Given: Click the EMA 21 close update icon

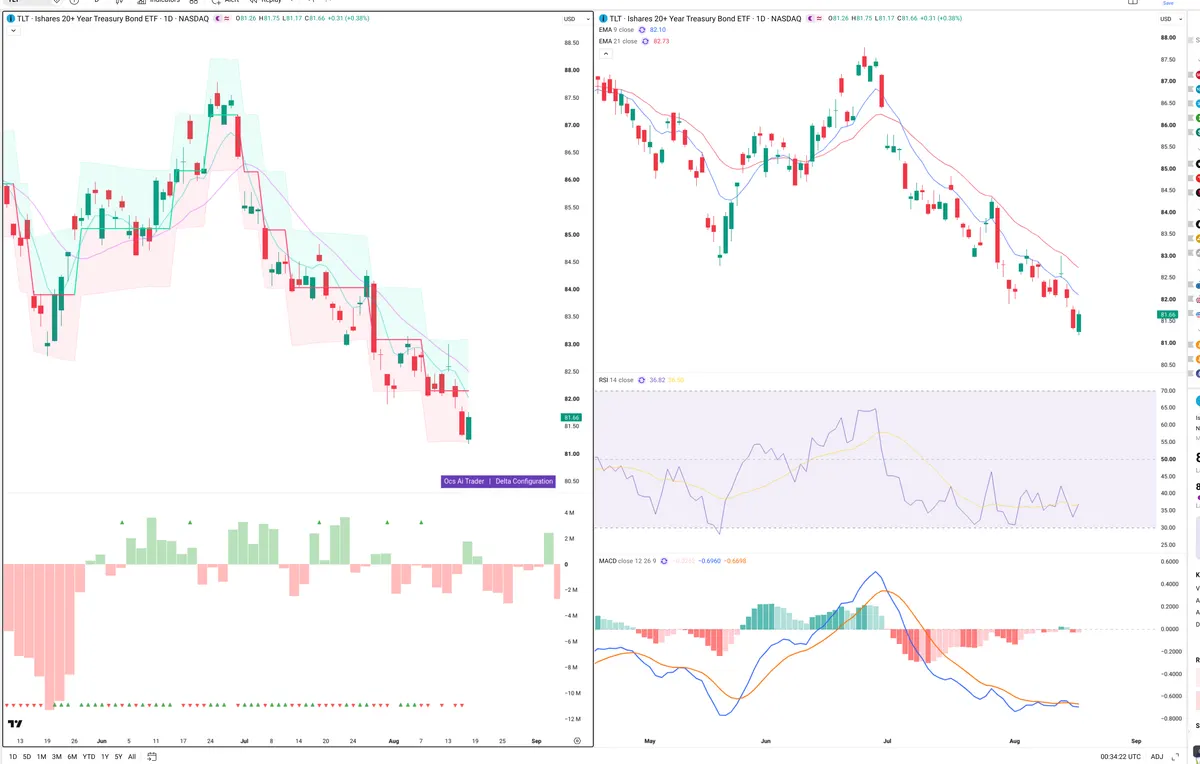Looking at the screenshot, I should pos(645,41).
